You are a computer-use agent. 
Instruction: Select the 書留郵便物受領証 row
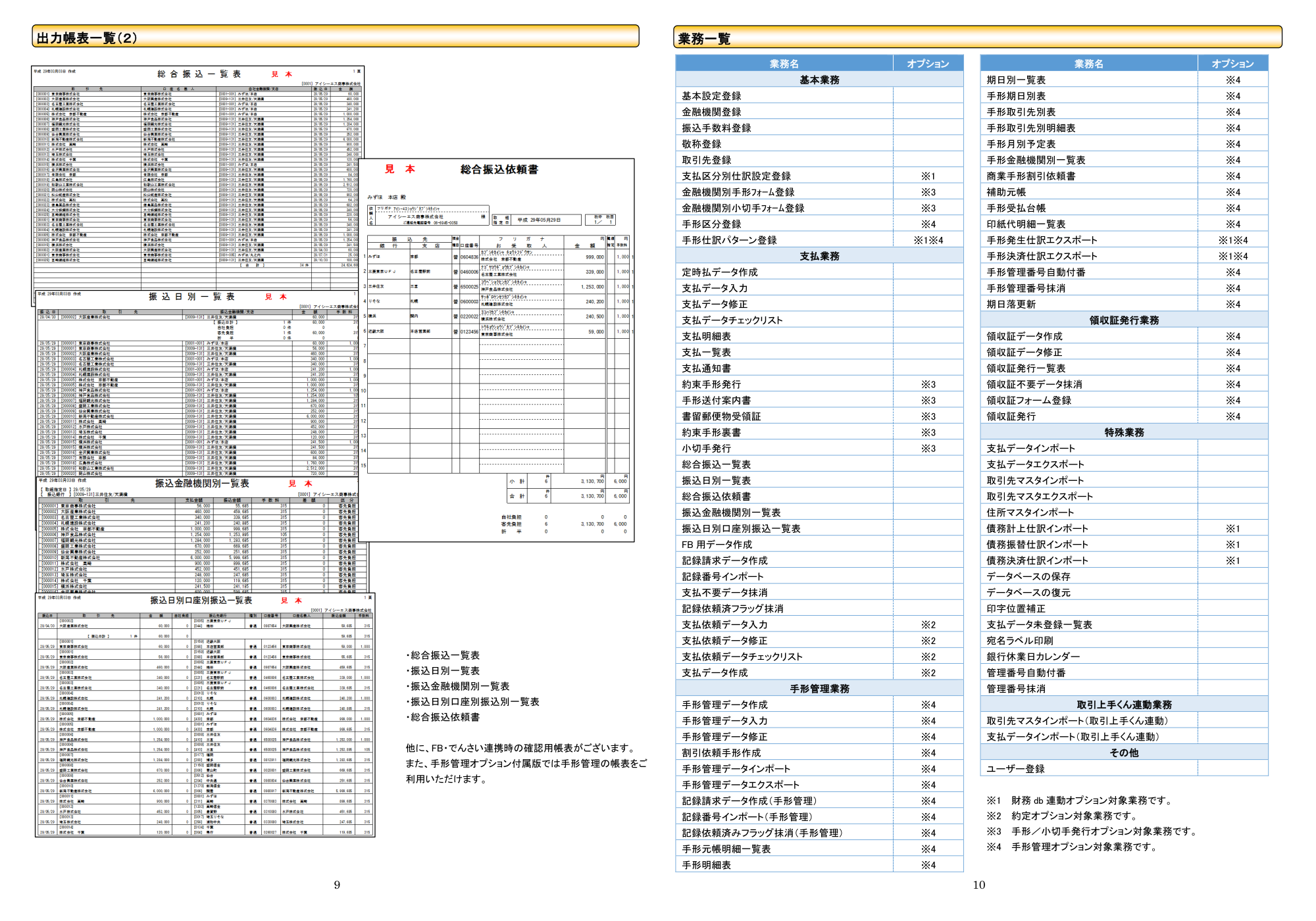click(x=819, y=416)
